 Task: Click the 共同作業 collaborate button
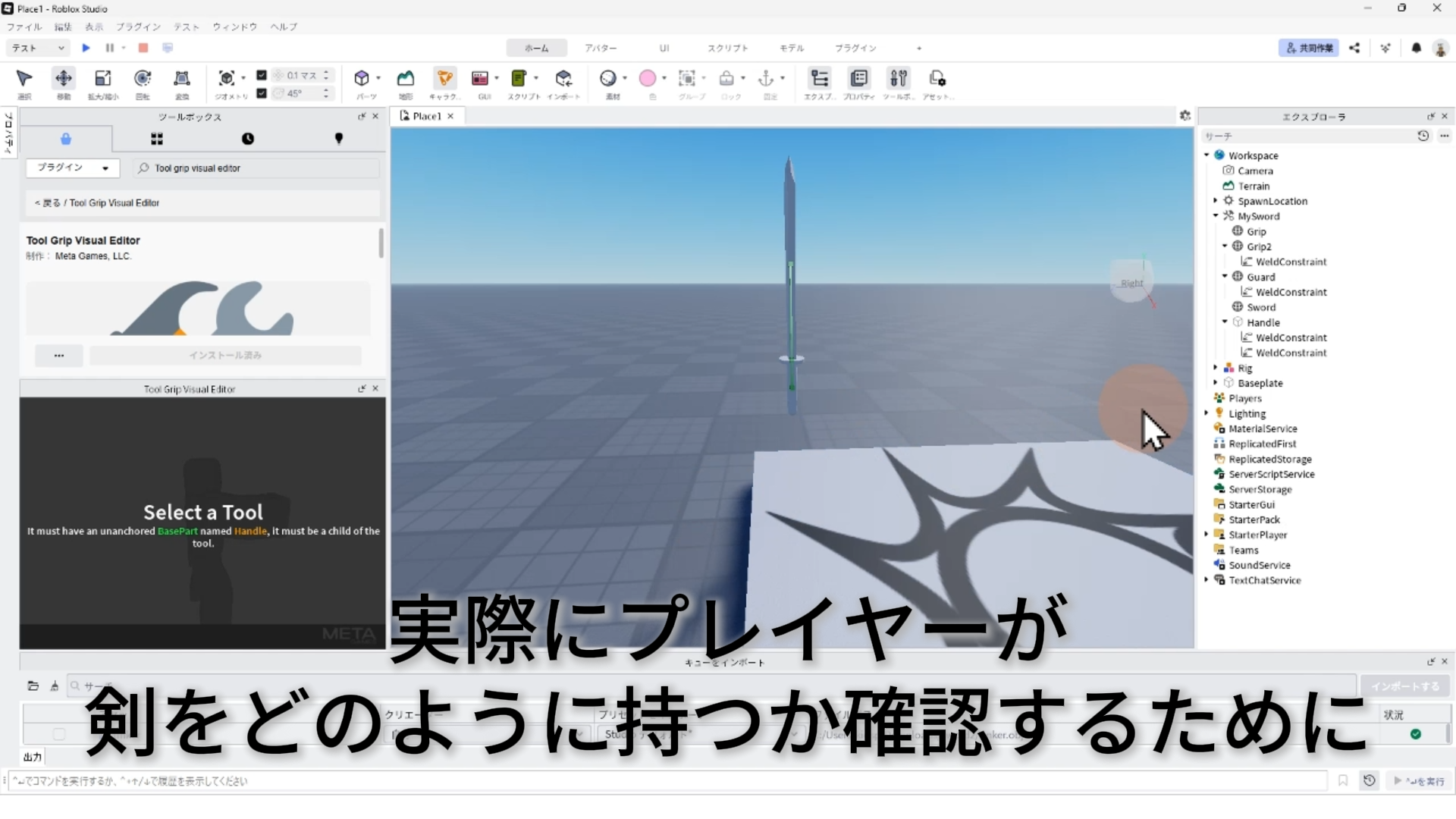click(1309, 48)
